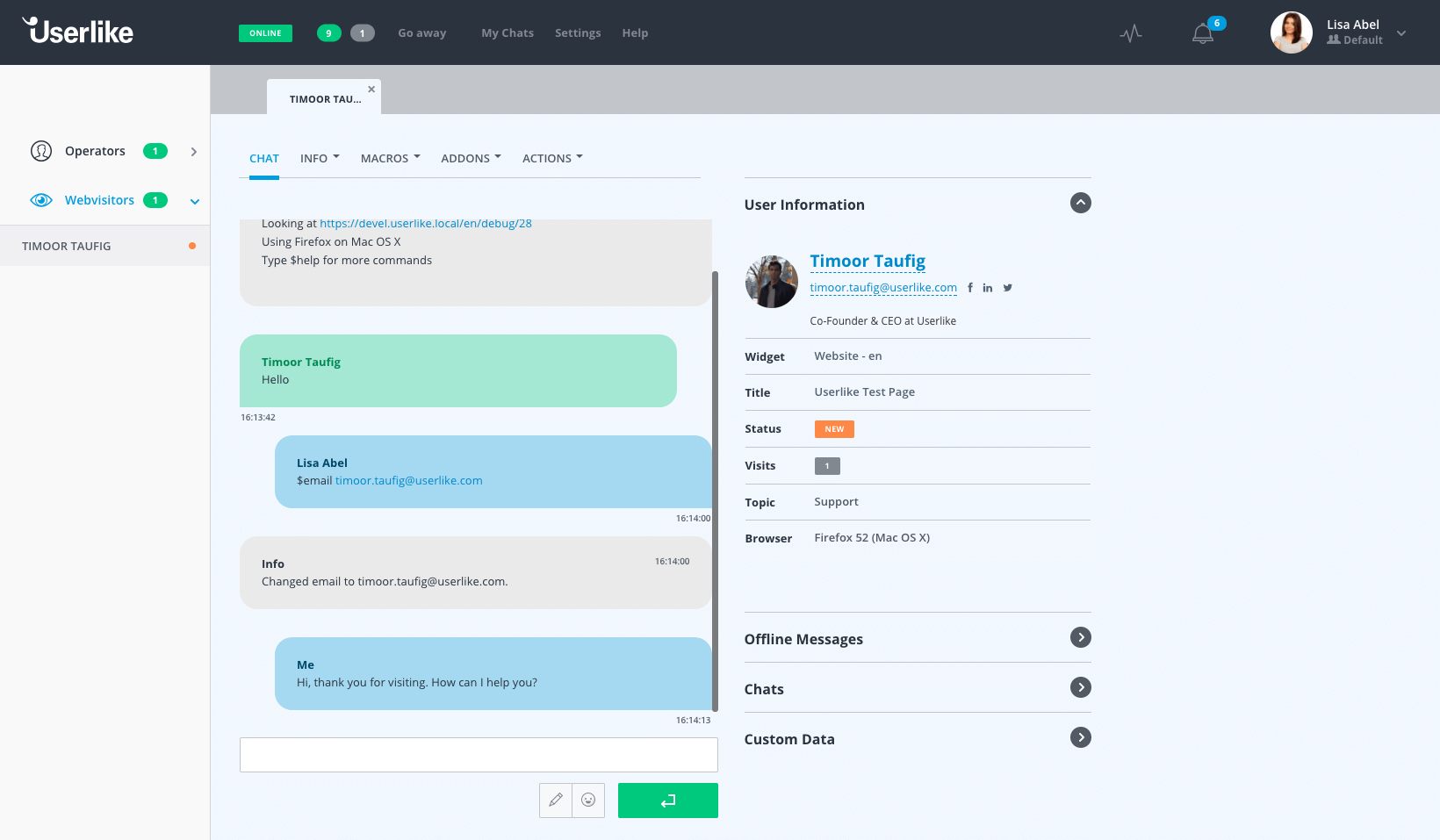This screenshot has height=840, width=1440.
Task: Open My Chats menu
Action: click(x=508, y=33)
